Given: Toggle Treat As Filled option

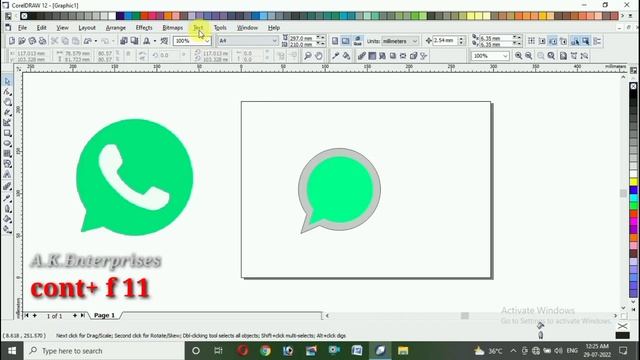Looking at the screenshot, I should [586, 41].
